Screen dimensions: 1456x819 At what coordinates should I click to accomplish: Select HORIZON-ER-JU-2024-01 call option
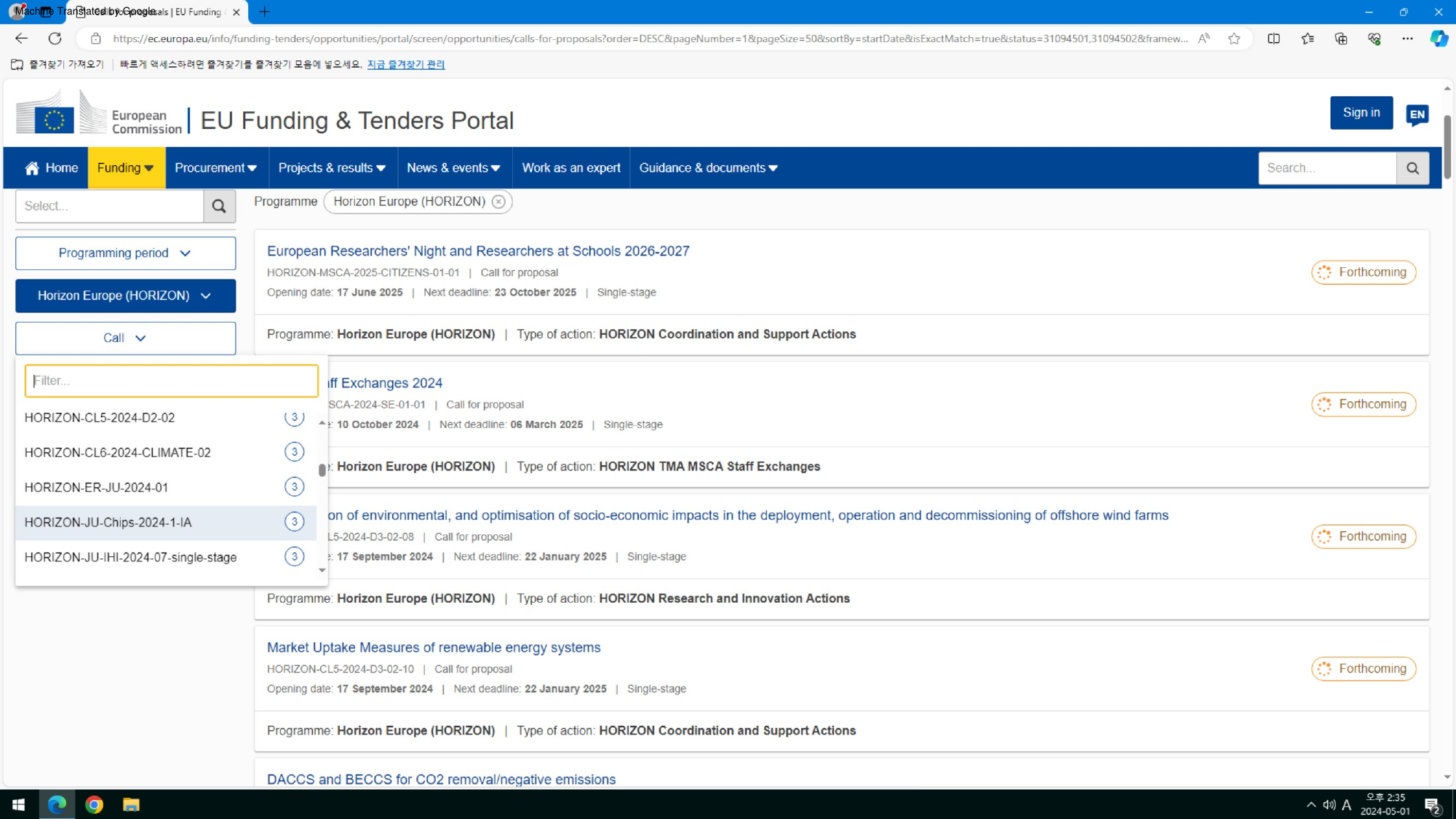[97, 488]
